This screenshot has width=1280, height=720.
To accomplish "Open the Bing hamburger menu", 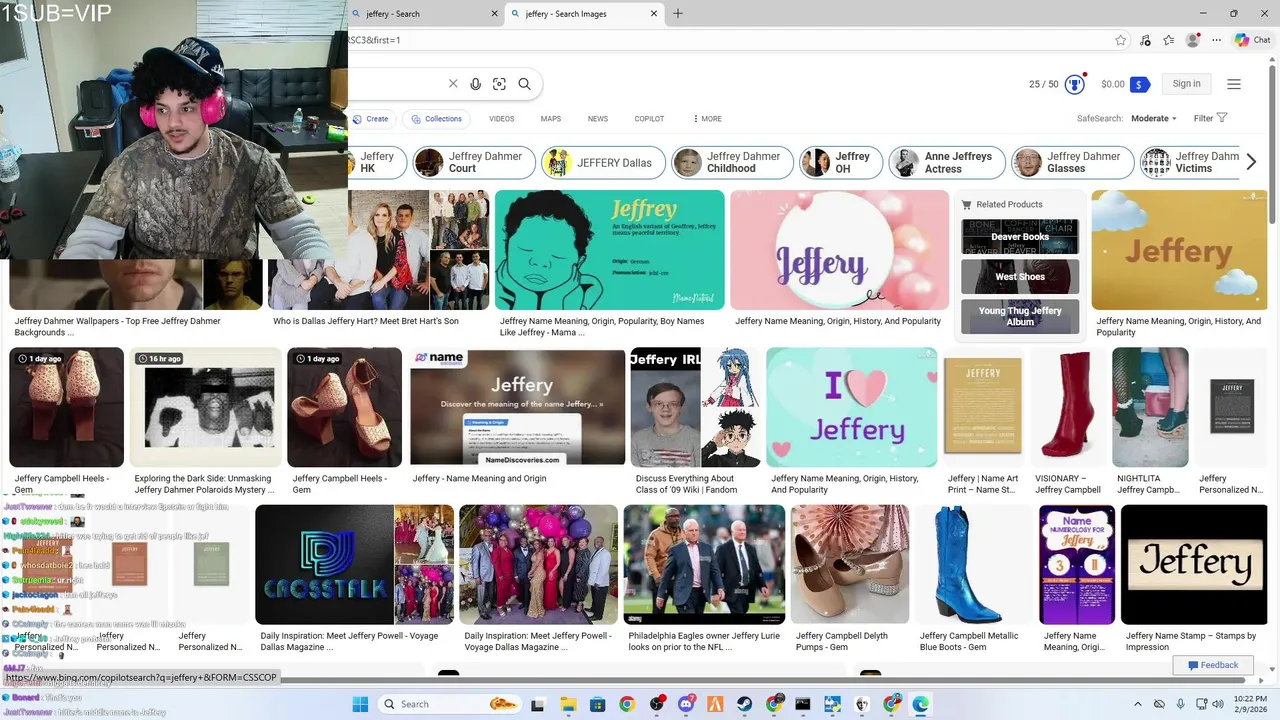I will tap(1234, 84).
